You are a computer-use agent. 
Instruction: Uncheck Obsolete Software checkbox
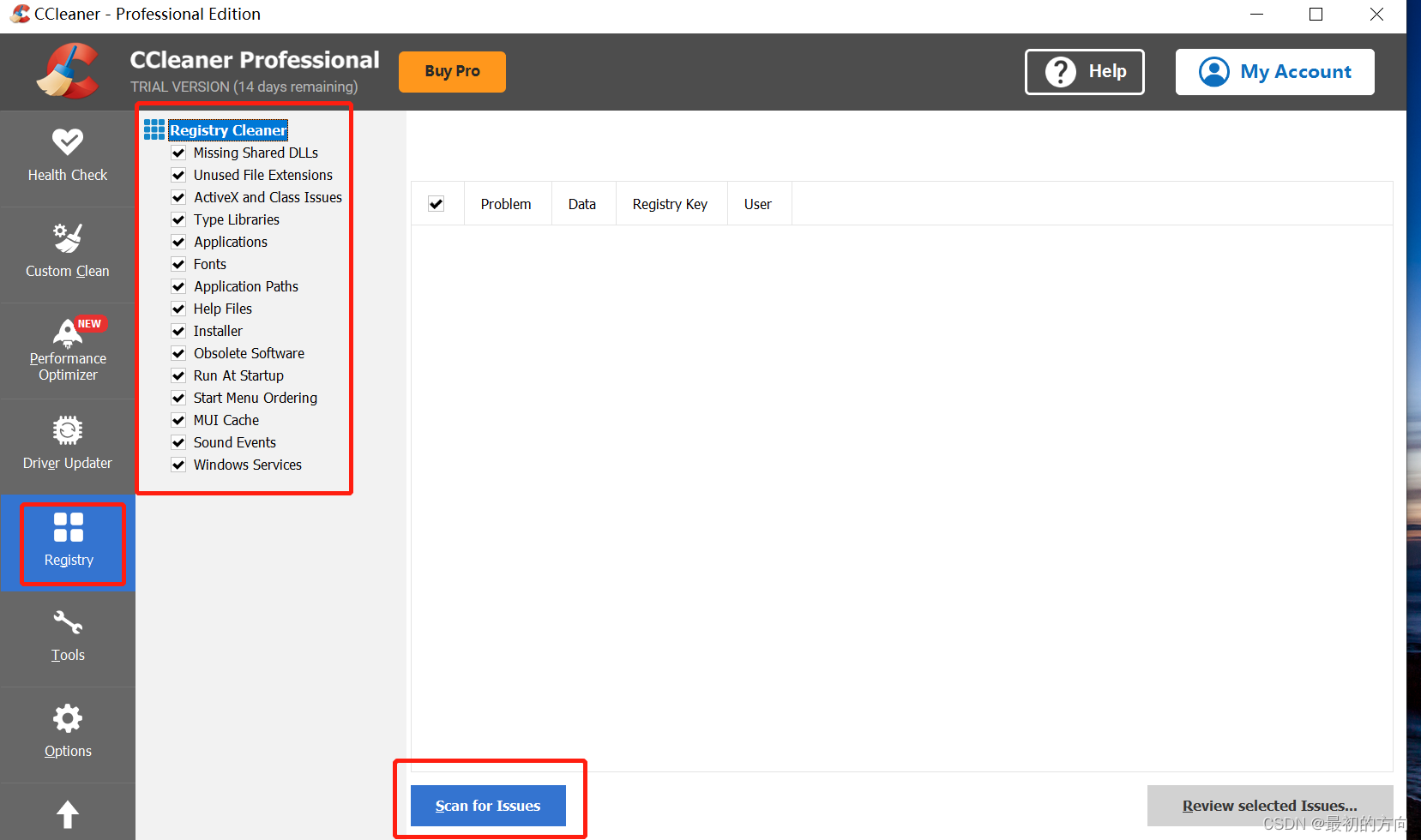tap(178, 353)
